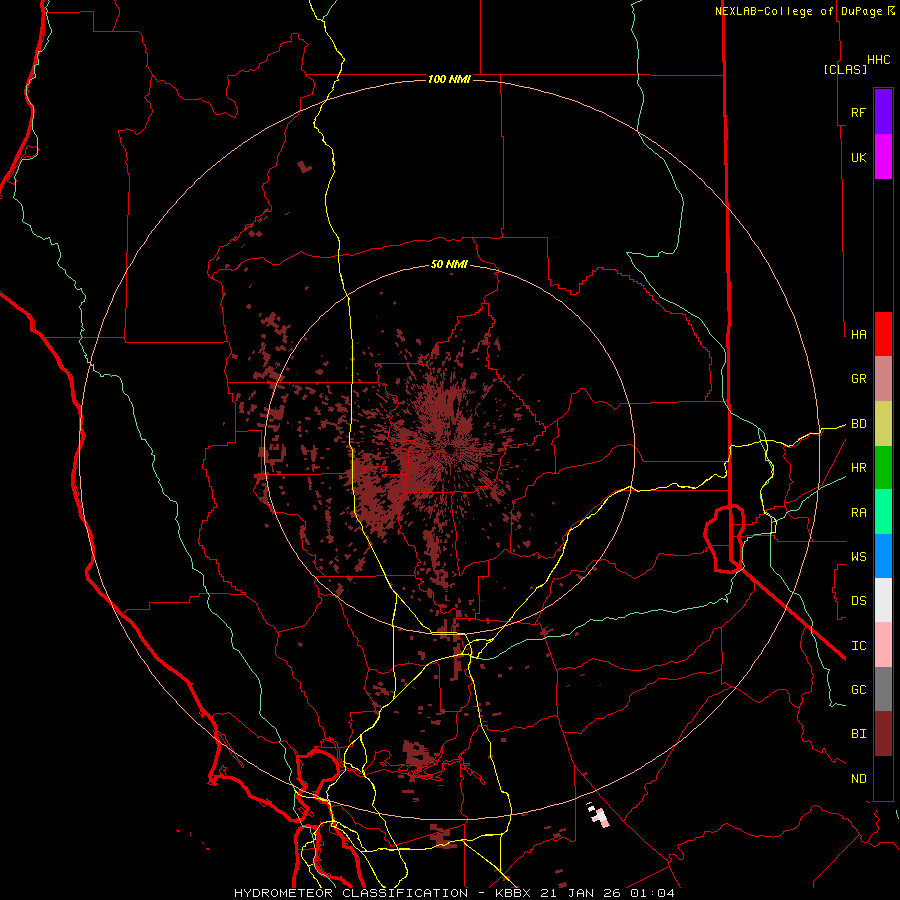Click the UK legend label
Viewport: 900px width, 900px height.
pyautogui.click(x=859, y=157)
